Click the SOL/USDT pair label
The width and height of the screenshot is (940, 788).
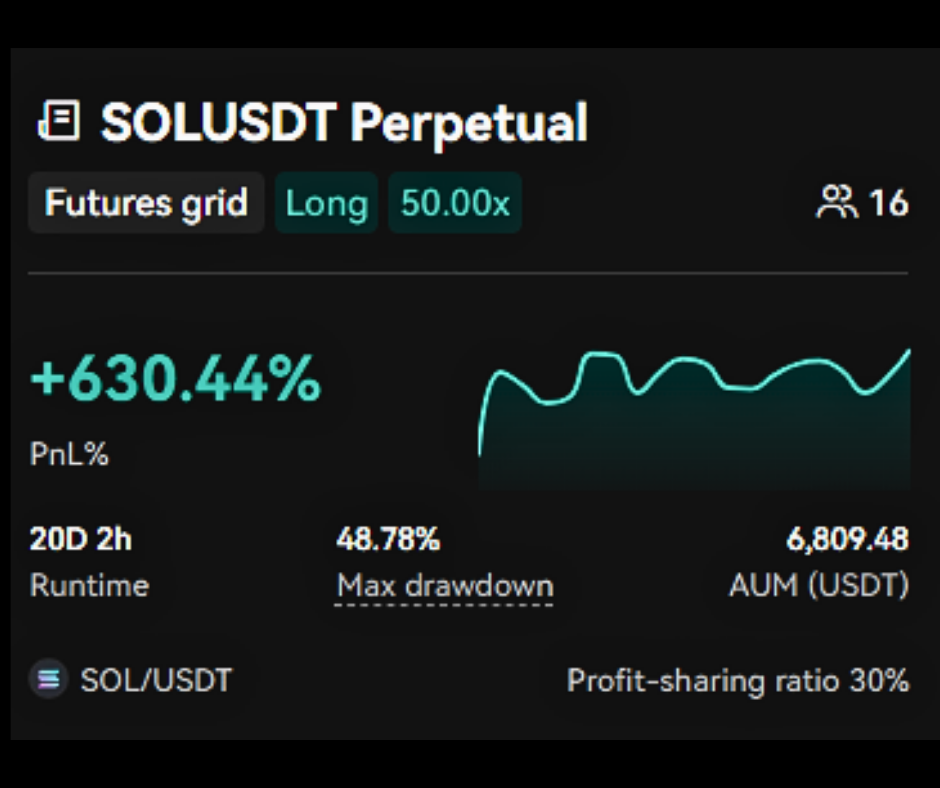[x=156, y=680]
